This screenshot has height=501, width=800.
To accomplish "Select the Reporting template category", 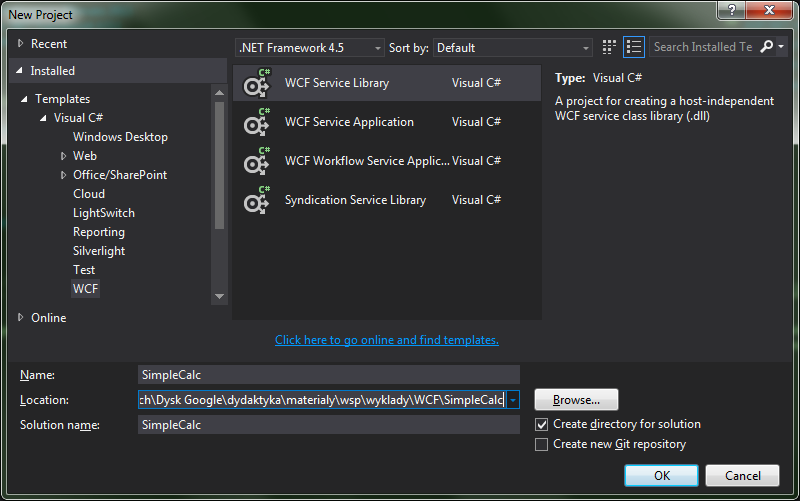I will pos(98,232).
